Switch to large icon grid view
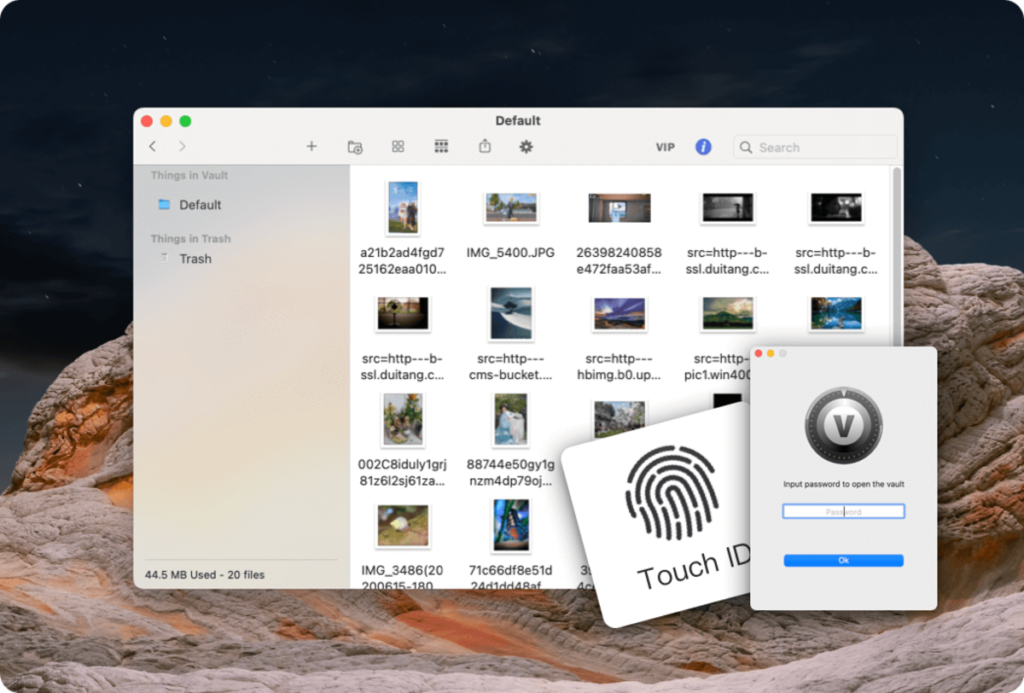Screen dimensions: 1024x693 [x=398, y=146]
